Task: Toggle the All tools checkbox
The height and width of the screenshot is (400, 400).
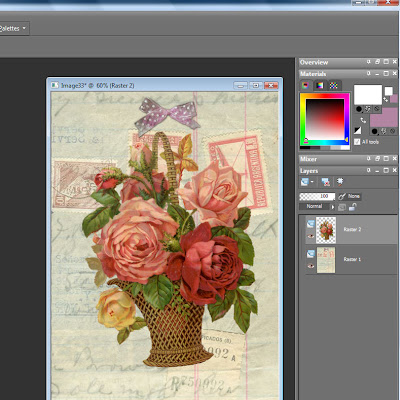Action: pyautogui.click(x=357, y=142)
